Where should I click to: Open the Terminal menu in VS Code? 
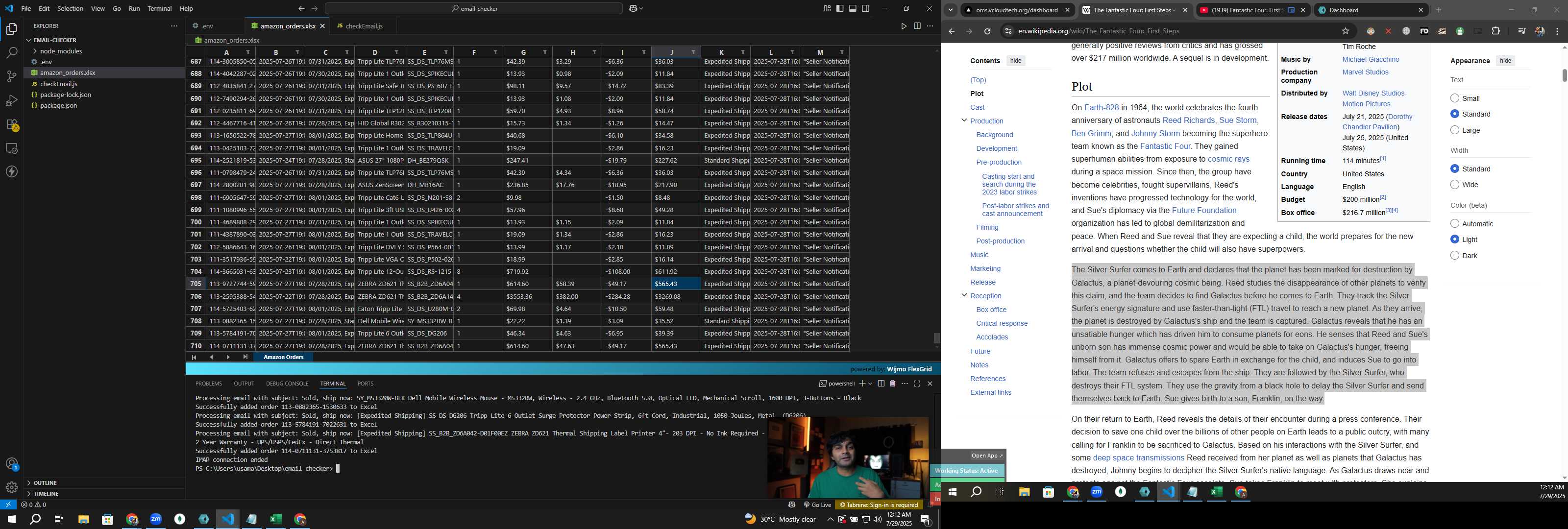pyautogui.click(x=159, y=8)
